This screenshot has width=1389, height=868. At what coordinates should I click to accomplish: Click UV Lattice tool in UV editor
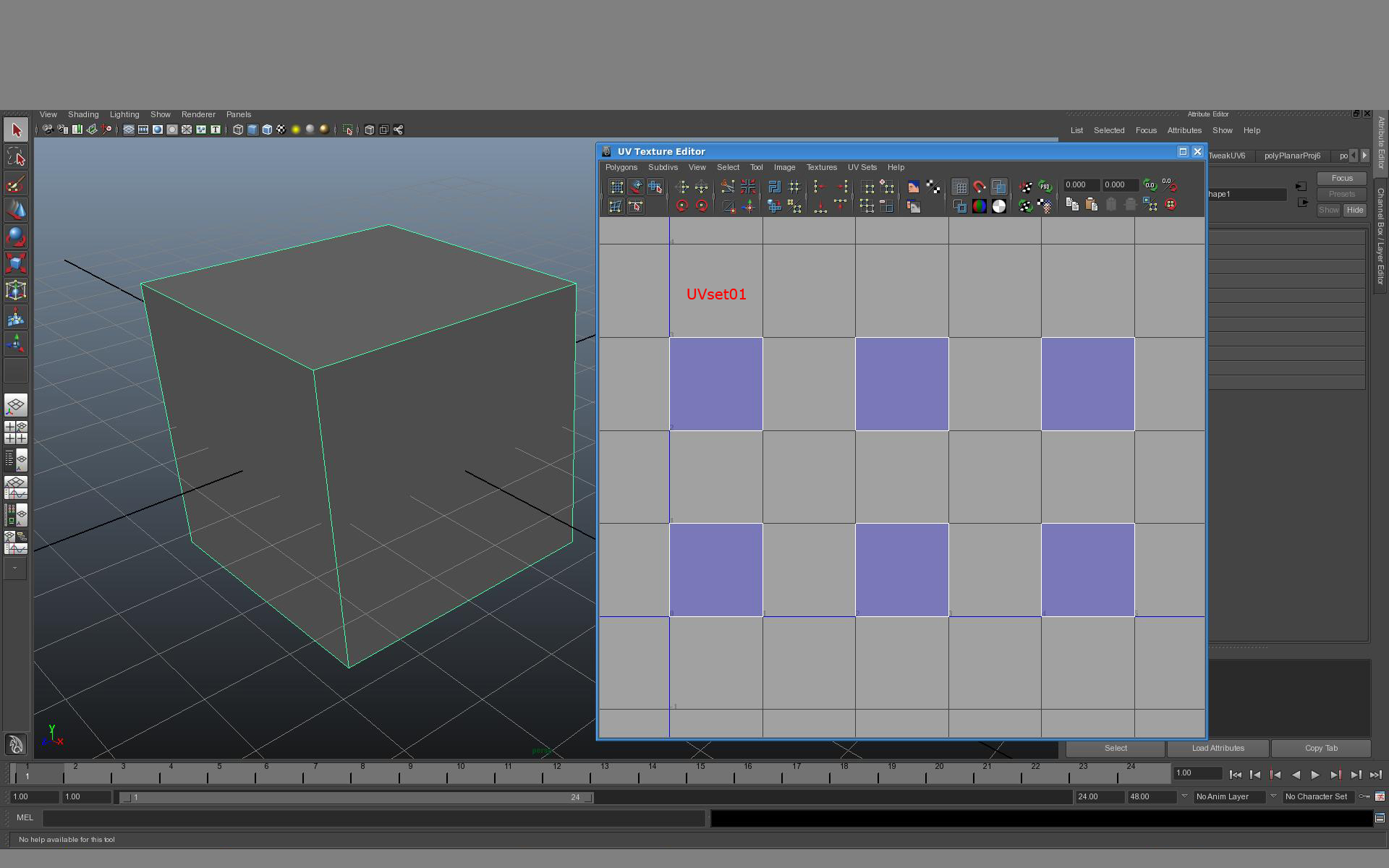(616, 187)
